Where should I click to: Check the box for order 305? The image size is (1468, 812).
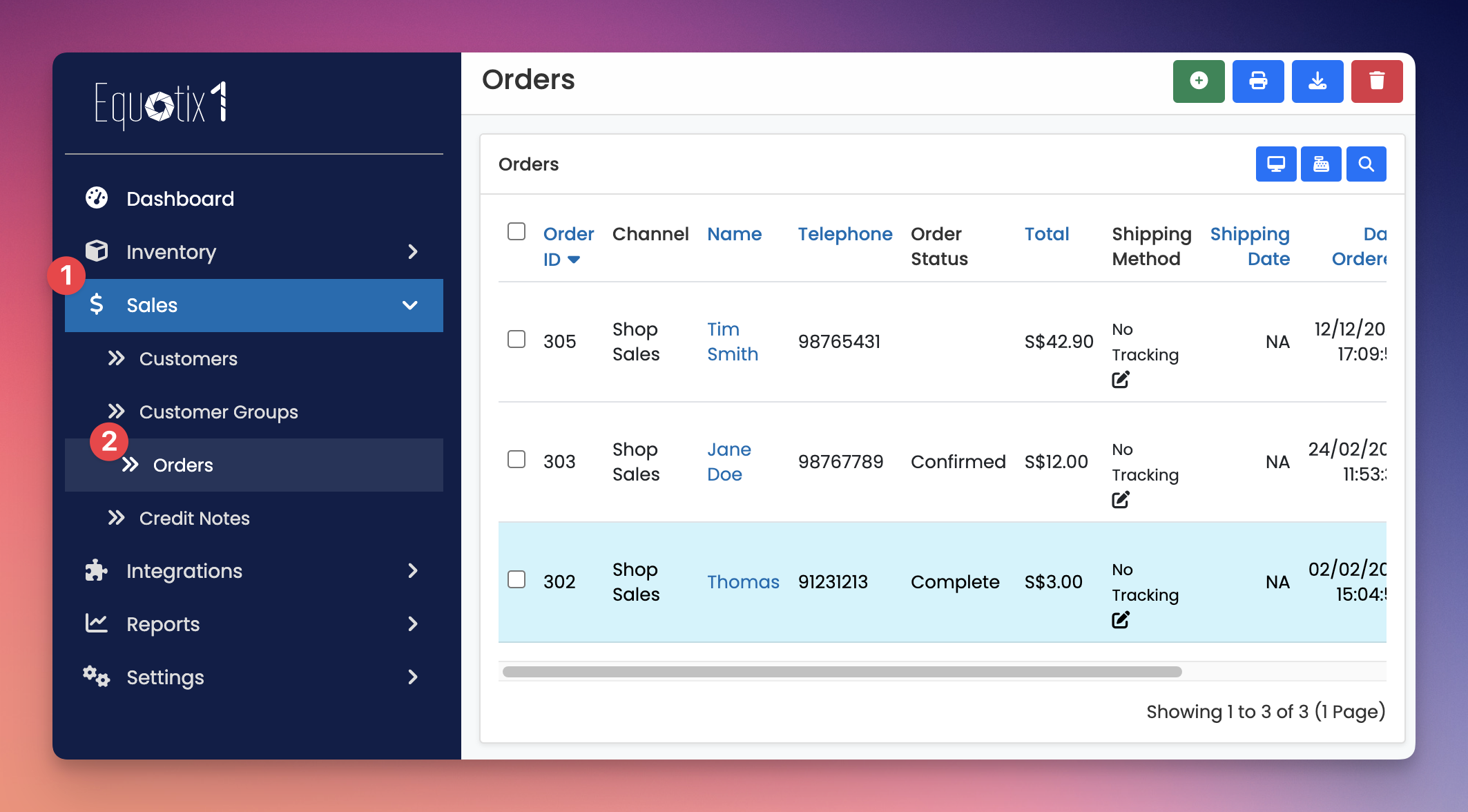coord(516,339)
